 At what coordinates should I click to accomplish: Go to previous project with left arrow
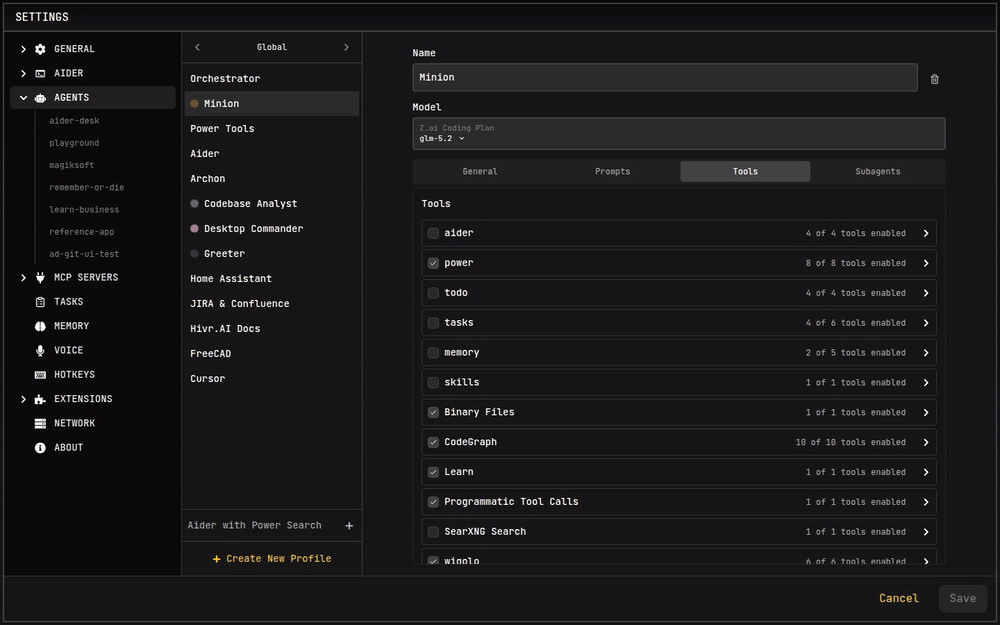pyautogui.click(x=197, y=47)
